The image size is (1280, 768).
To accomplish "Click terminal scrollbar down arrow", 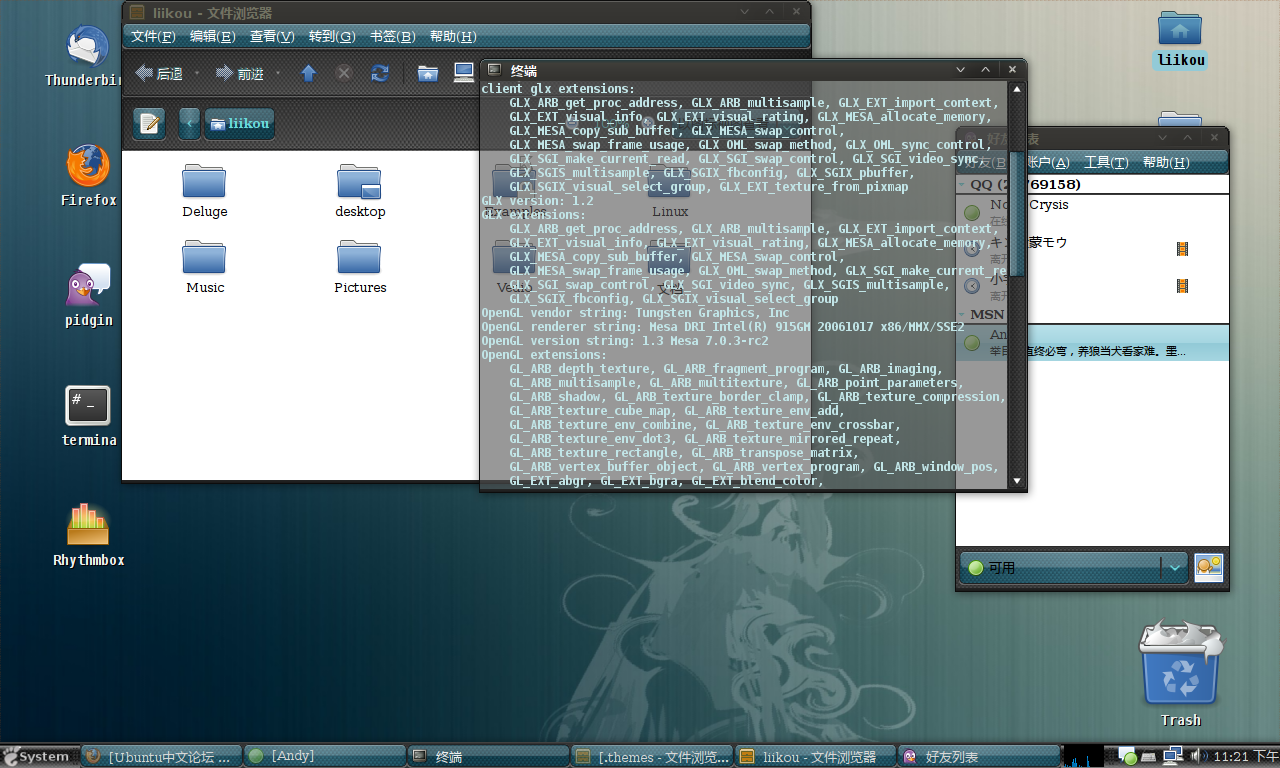I will coord(1017,481).
